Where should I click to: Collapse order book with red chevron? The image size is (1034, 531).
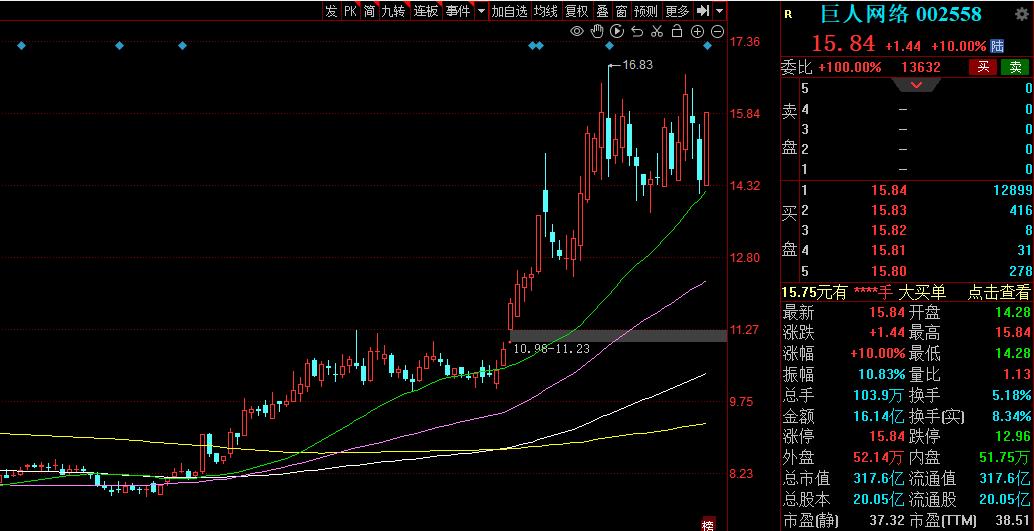point(917,84)
